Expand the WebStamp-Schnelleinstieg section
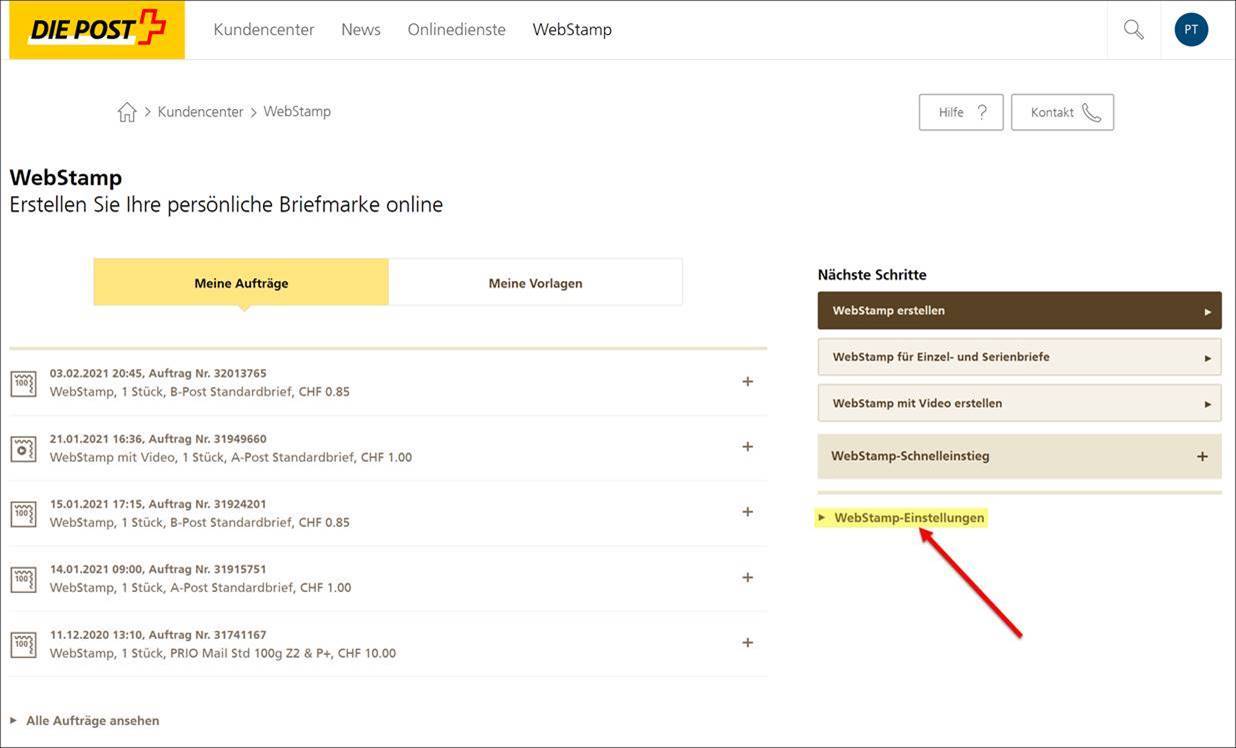This screenshot has height=748, width=1236. (x=1019, y=456)
